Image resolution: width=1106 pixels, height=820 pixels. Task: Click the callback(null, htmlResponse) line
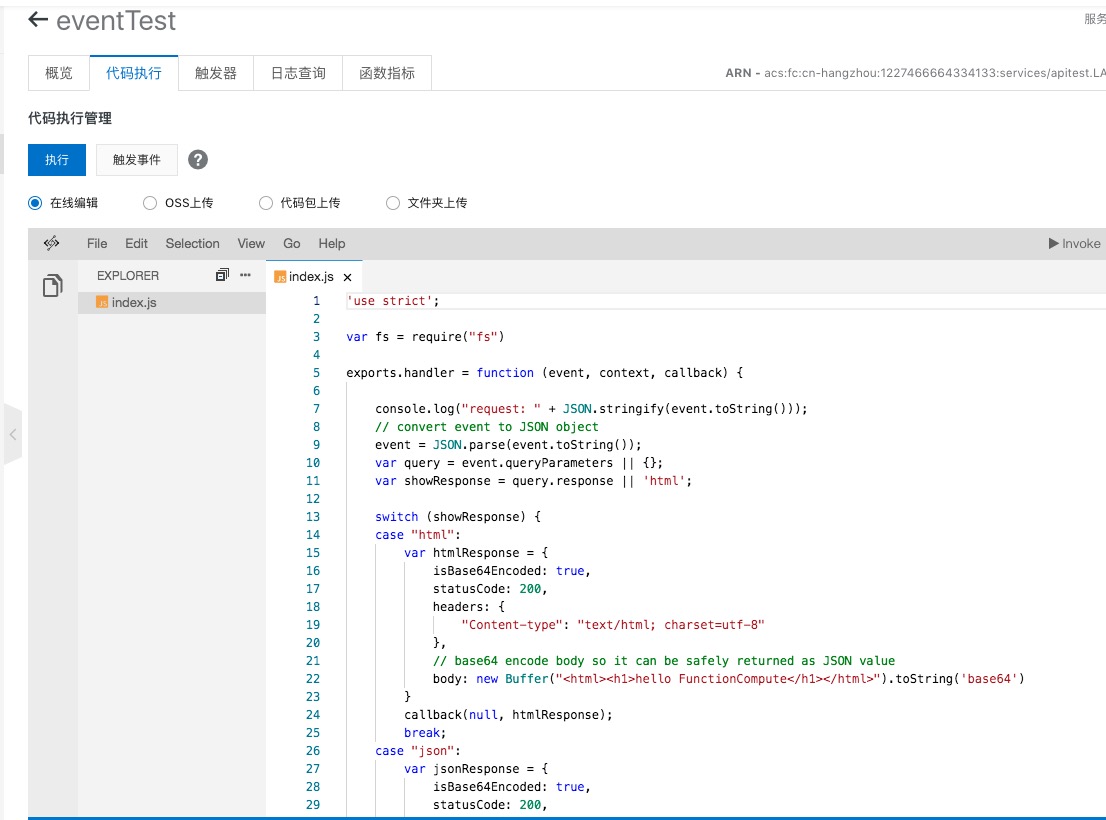coord(509,715)
